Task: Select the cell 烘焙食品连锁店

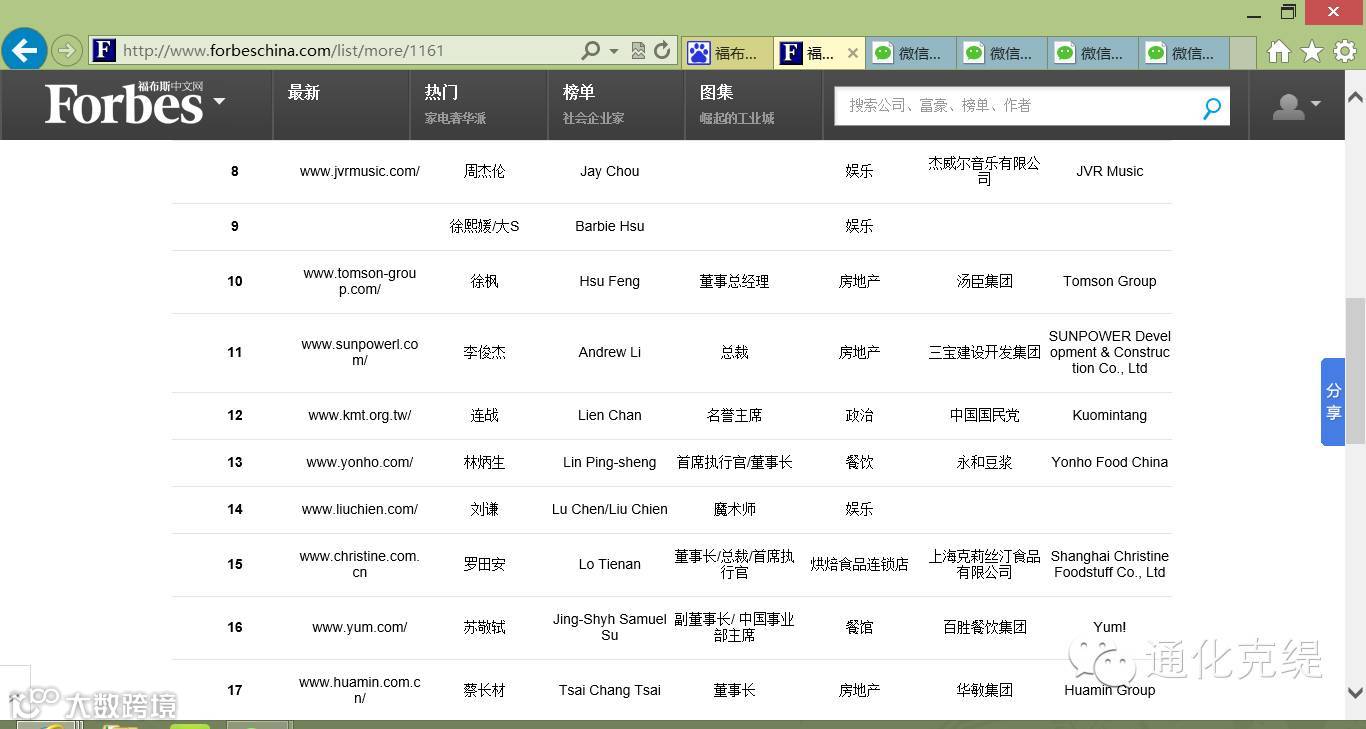Action: (x=860, y=564)
